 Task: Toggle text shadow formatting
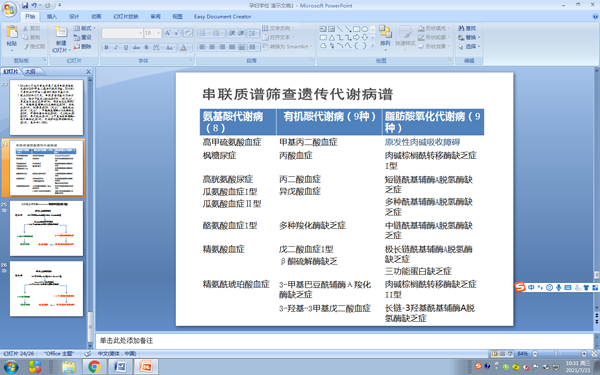point(146,47)
